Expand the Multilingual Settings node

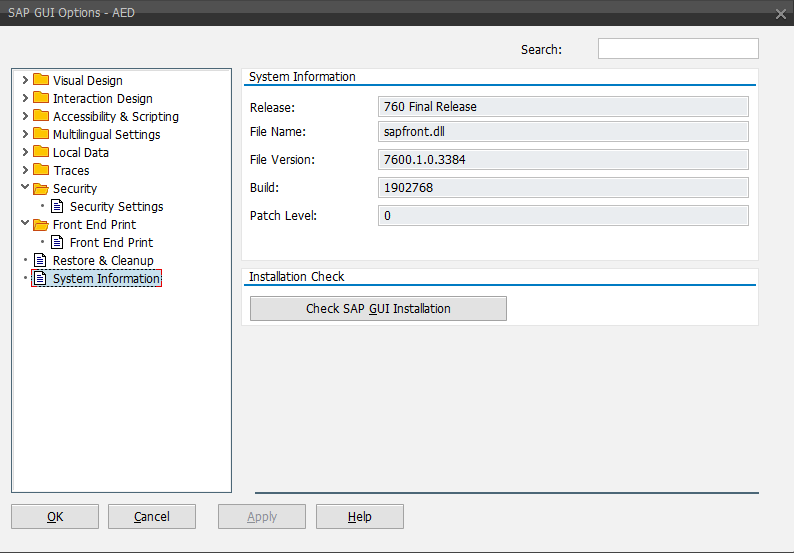coord(25,134)
